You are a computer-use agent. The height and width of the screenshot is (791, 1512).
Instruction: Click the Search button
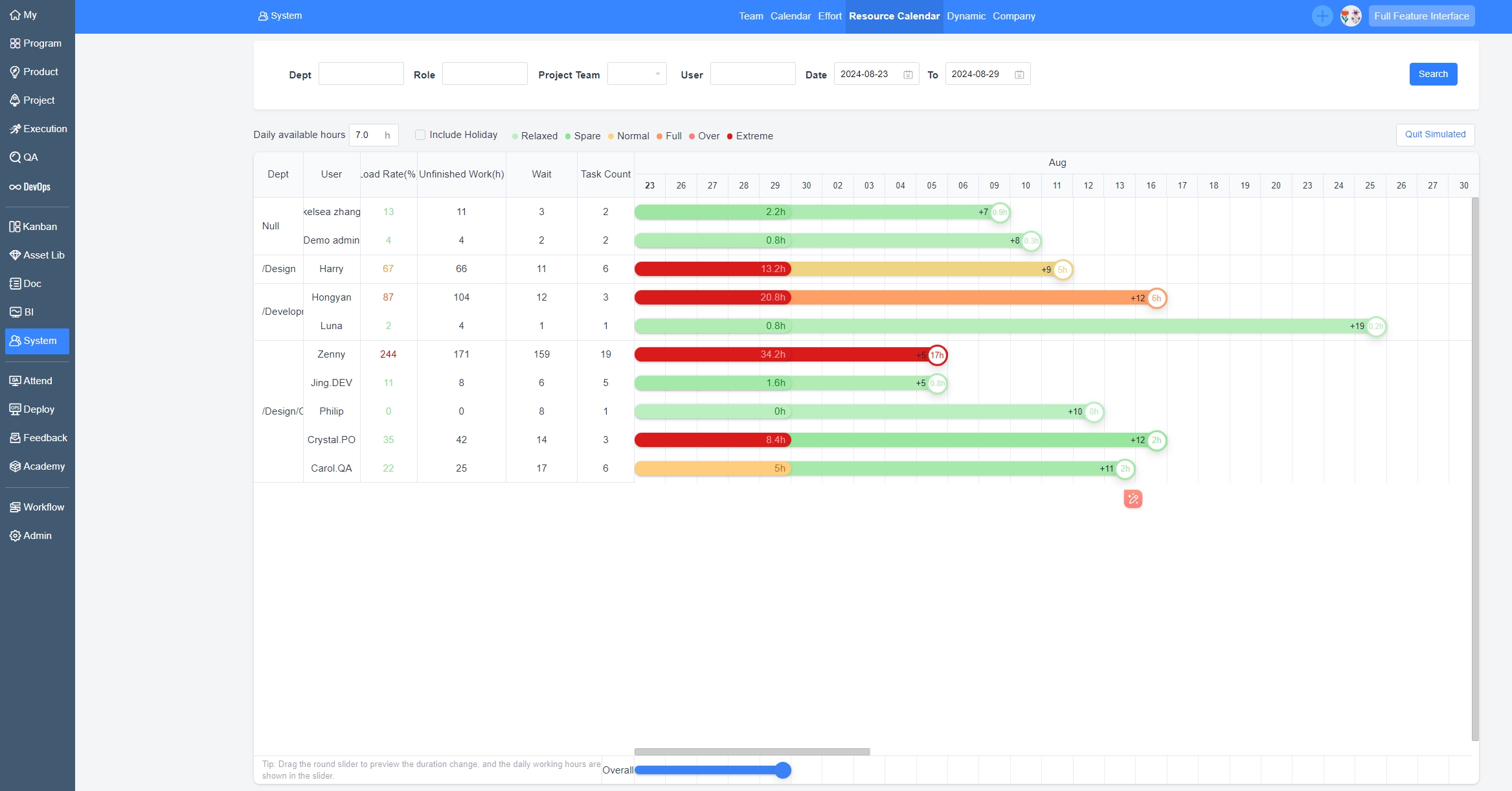pos(1432,74)
